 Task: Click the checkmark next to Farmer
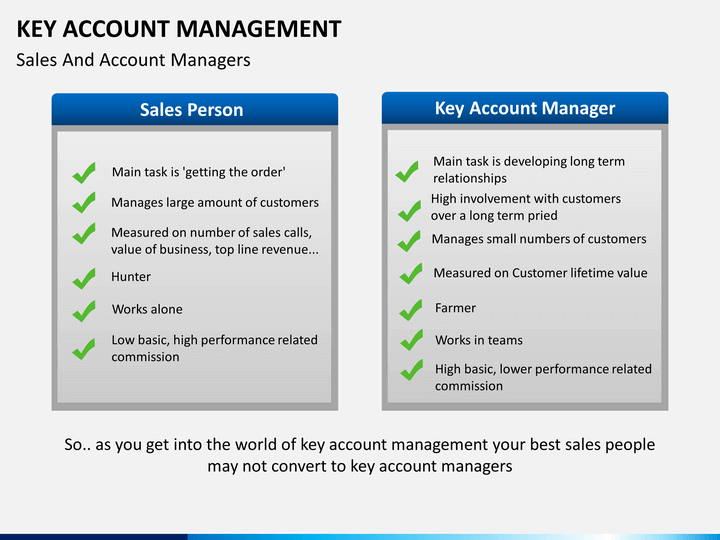tap(411, 310)
